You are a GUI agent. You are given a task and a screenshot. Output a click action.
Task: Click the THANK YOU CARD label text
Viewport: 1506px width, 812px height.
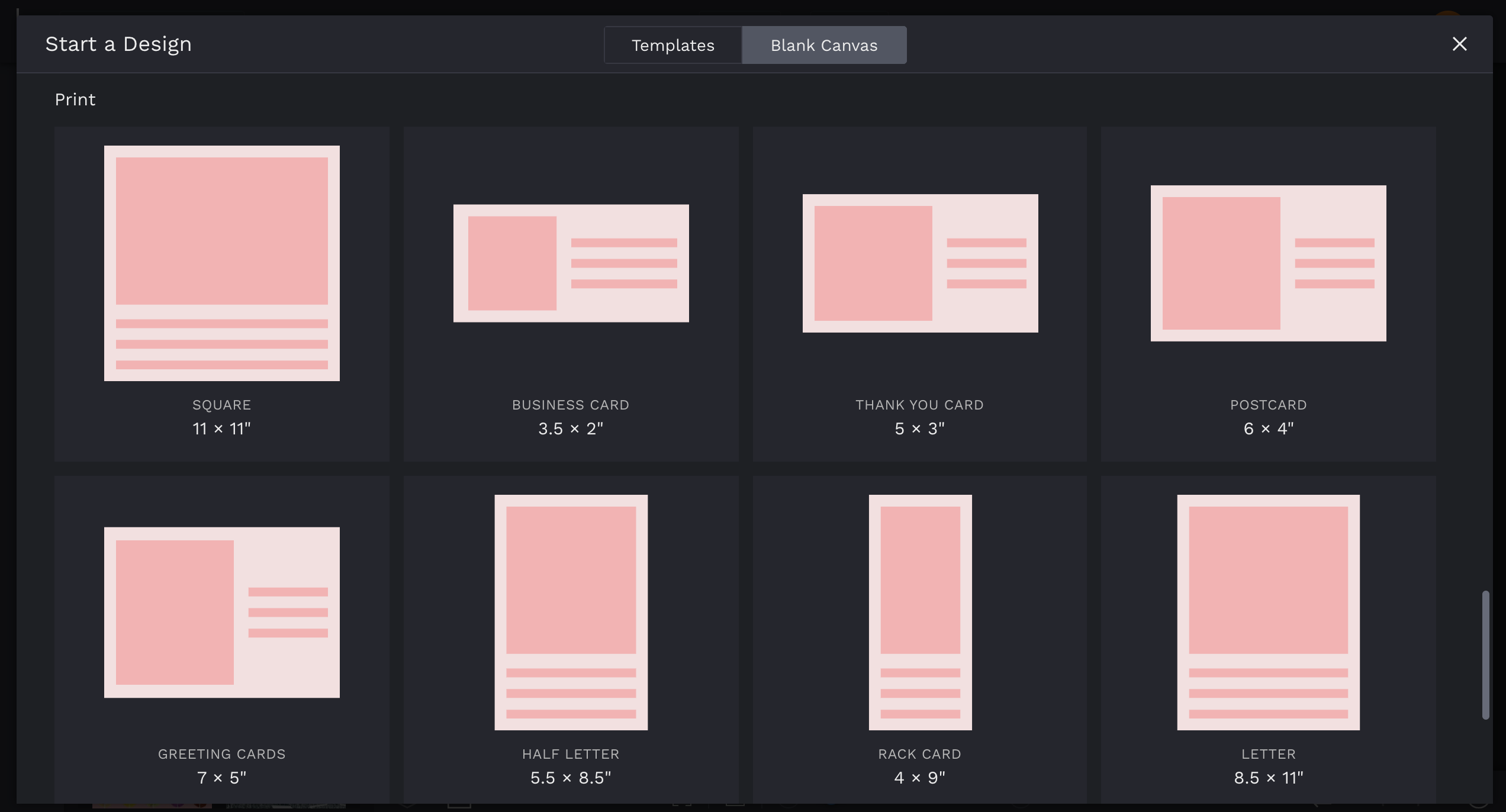pos(919,405)
